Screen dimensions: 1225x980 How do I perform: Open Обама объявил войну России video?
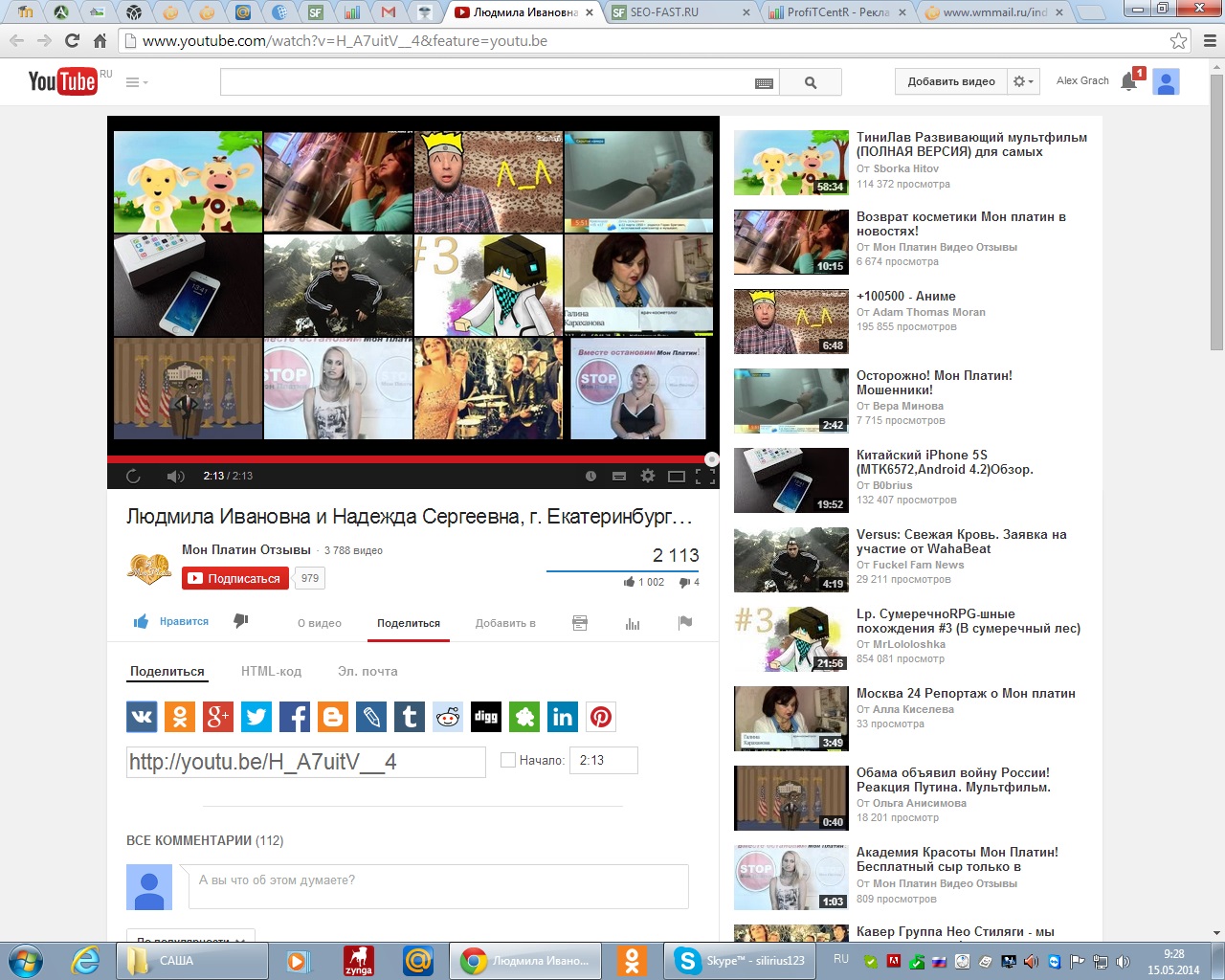coord(953,780)
